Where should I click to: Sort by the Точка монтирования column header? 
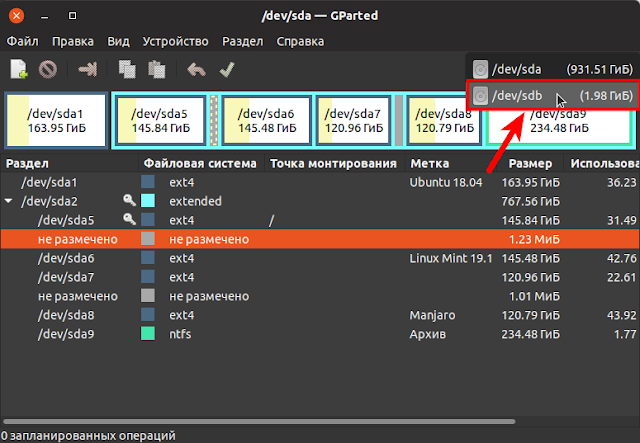coord(335,163)
